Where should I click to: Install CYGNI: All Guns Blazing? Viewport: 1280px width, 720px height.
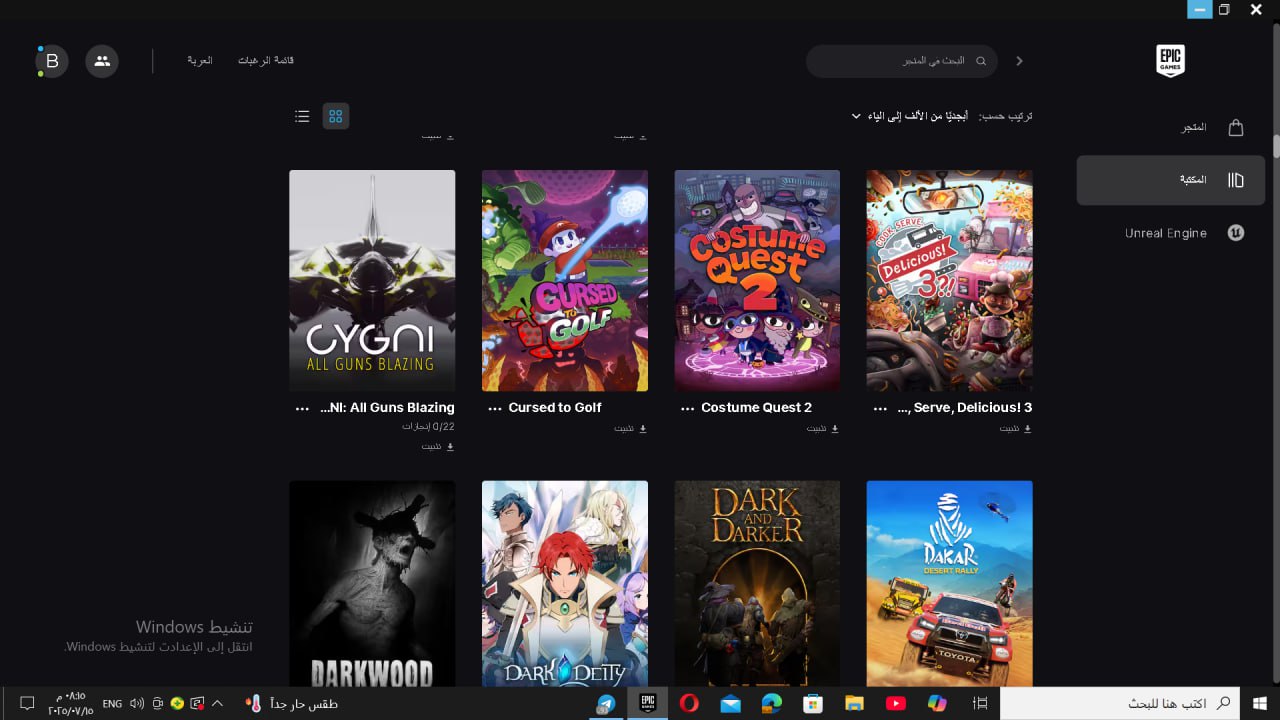tap(438, 446)
